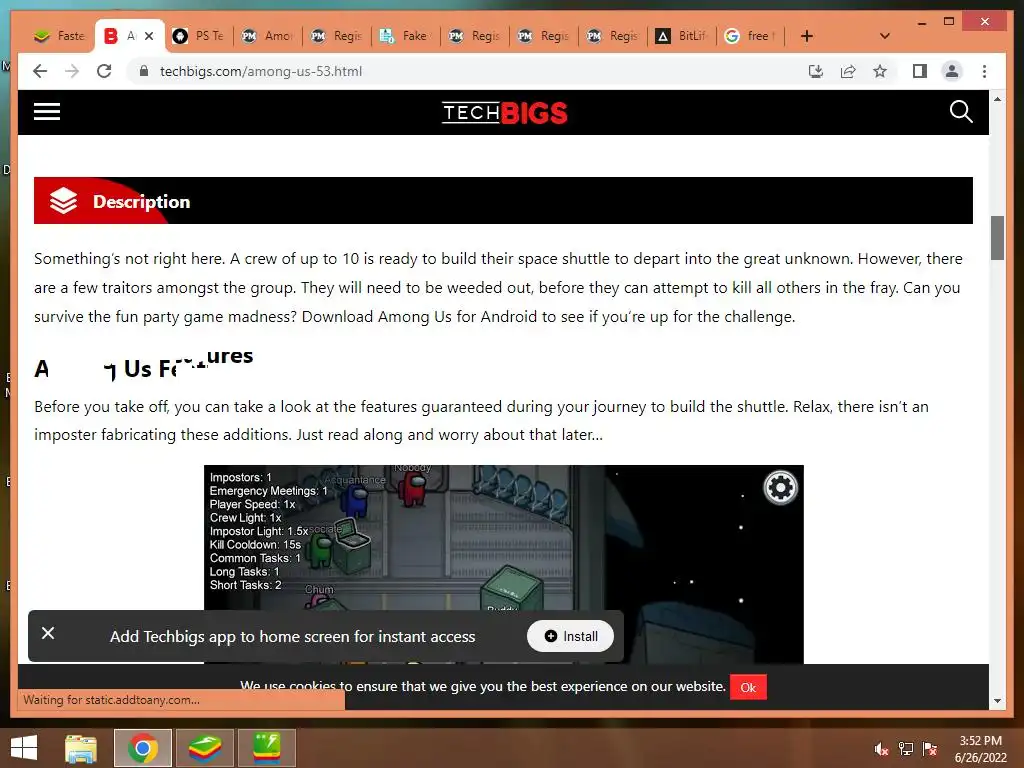Click the scrollbar up arrow
Image resolution: width=1024 pixels, height=768 pixels.
click(x=997, y=99)
